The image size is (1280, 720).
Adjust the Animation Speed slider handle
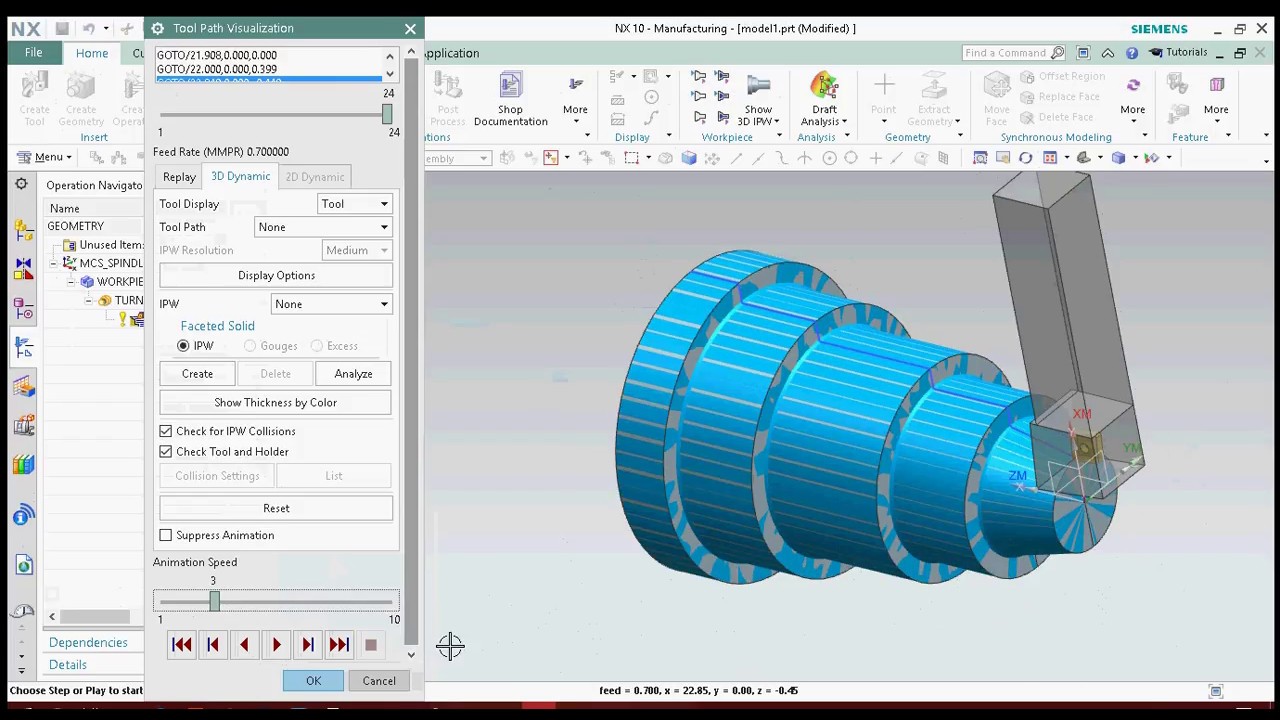click(x=214, y=601)
